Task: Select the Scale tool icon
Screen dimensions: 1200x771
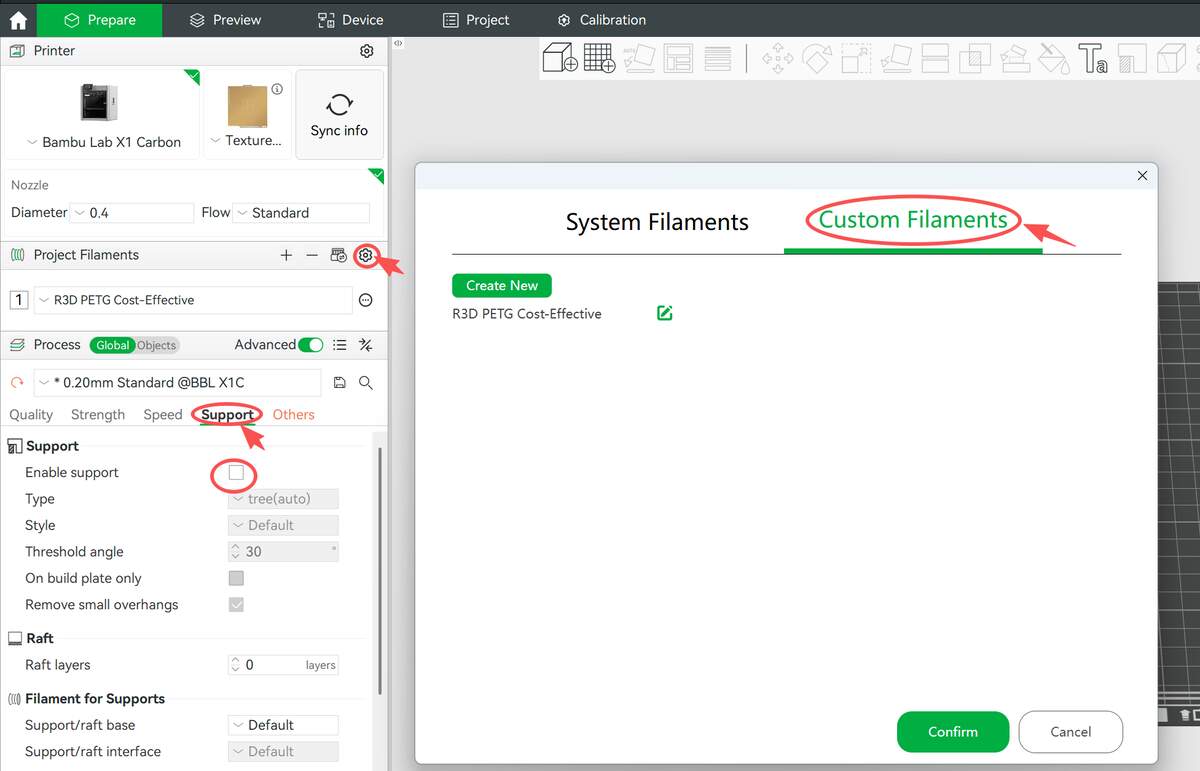Action: 856,58
